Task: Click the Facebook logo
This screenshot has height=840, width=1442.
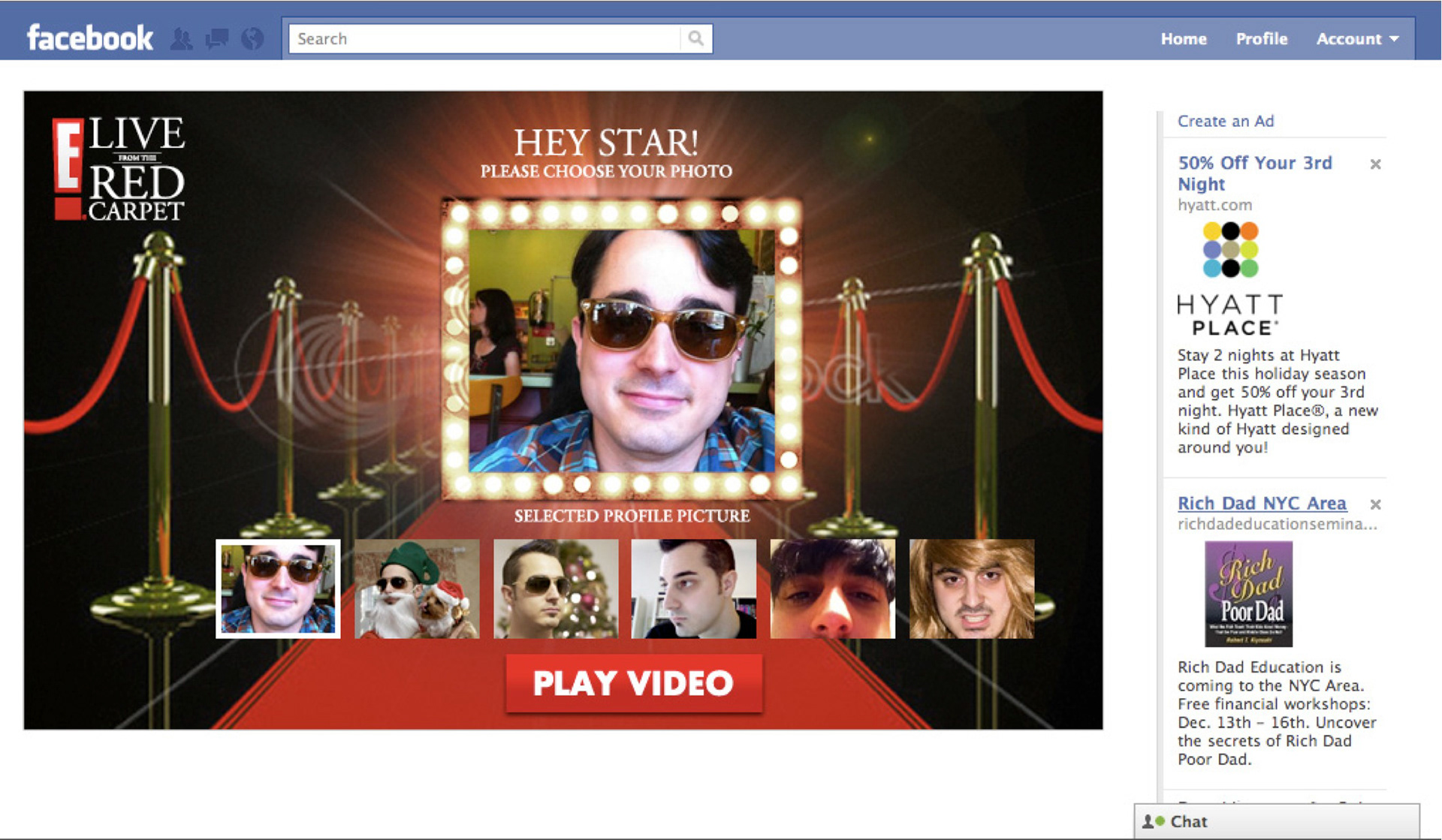Action: click(x=89, y=38)
